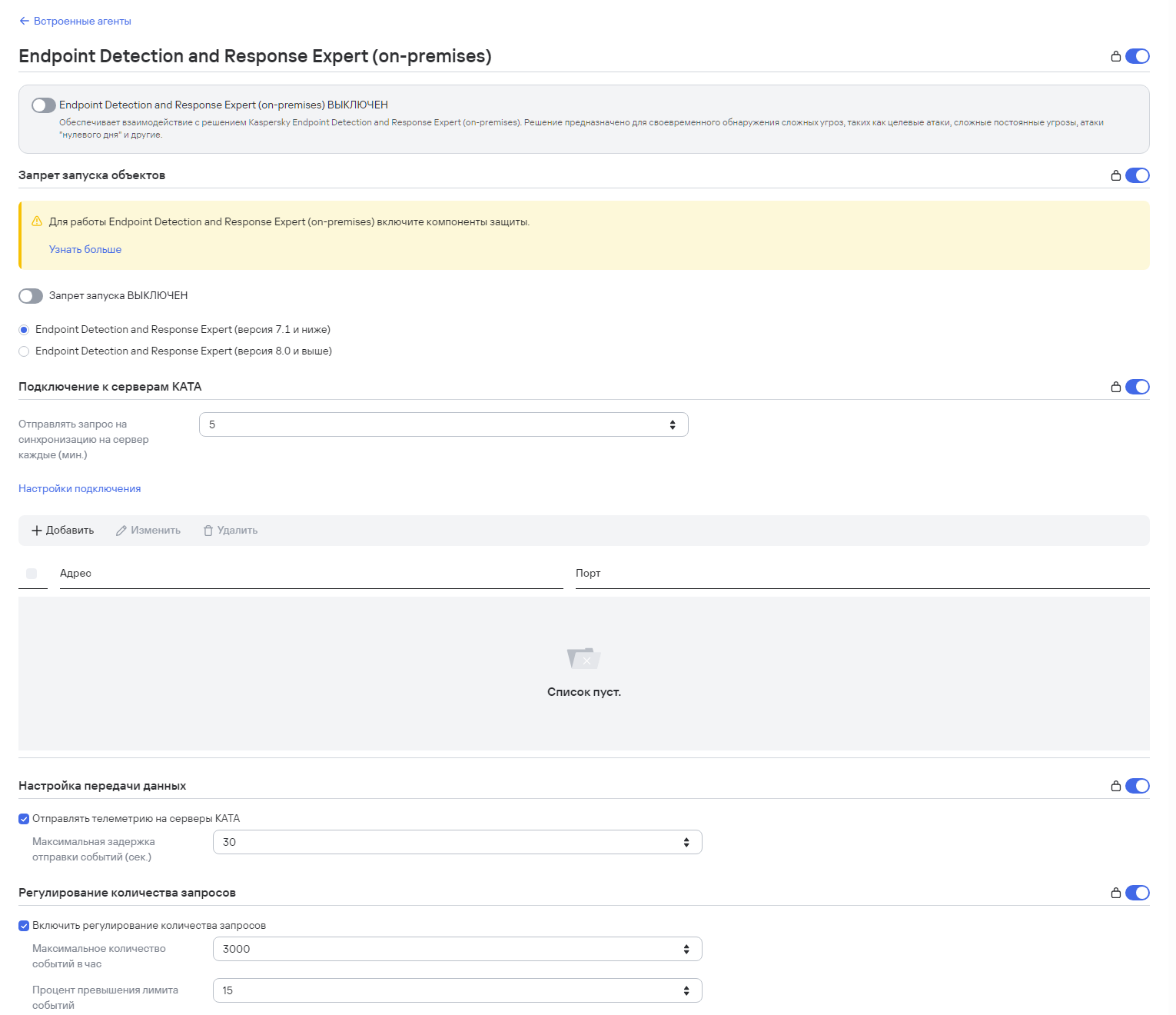Open Настройки подключения link
1176x1015 pixels.
80,488
